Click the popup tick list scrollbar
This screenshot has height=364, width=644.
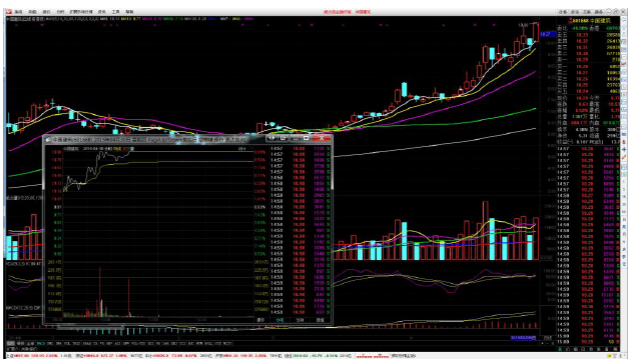[331, 230]
